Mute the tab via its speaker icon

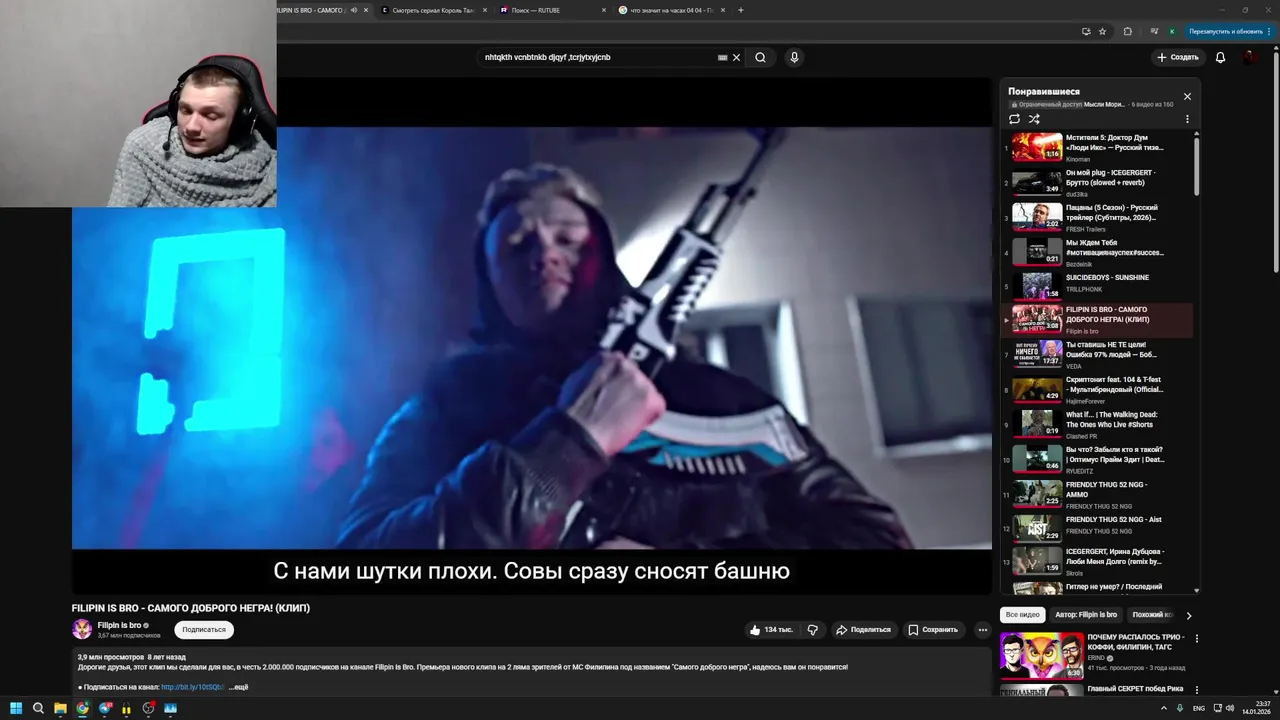(x=354, y=10)
